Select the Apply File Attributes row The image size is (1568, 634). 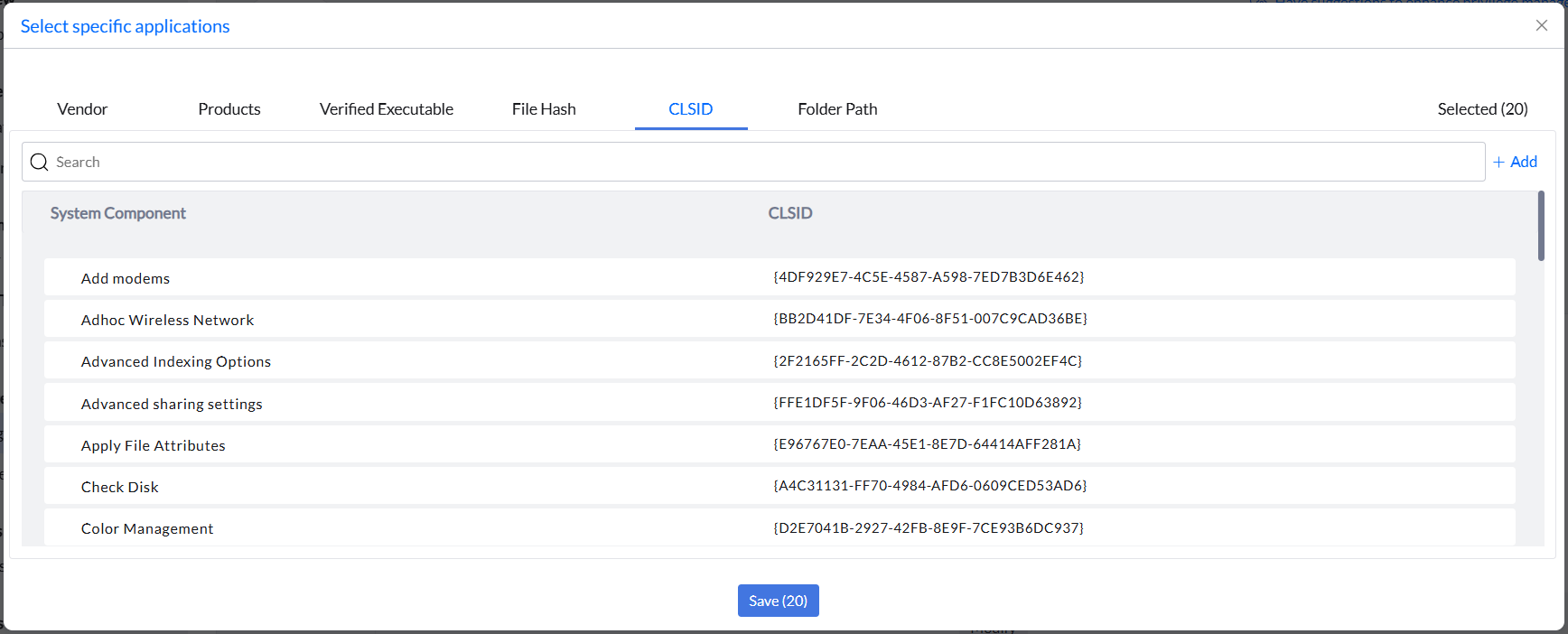click(x=779, y=444)
